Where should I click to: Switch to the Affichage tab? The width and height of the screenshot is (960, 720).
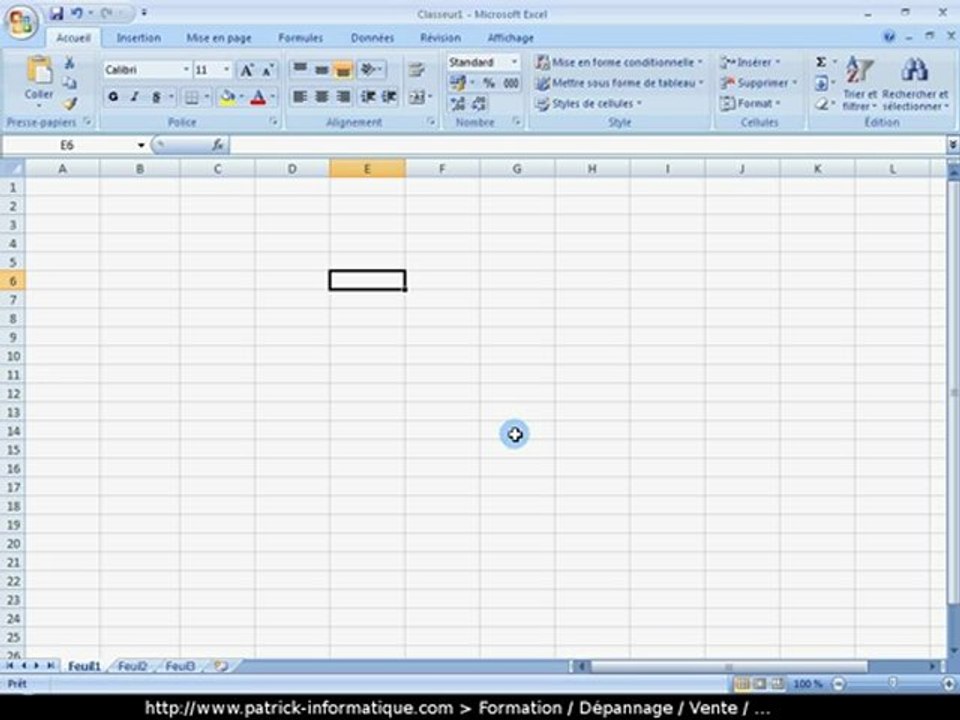click(511, 38)
